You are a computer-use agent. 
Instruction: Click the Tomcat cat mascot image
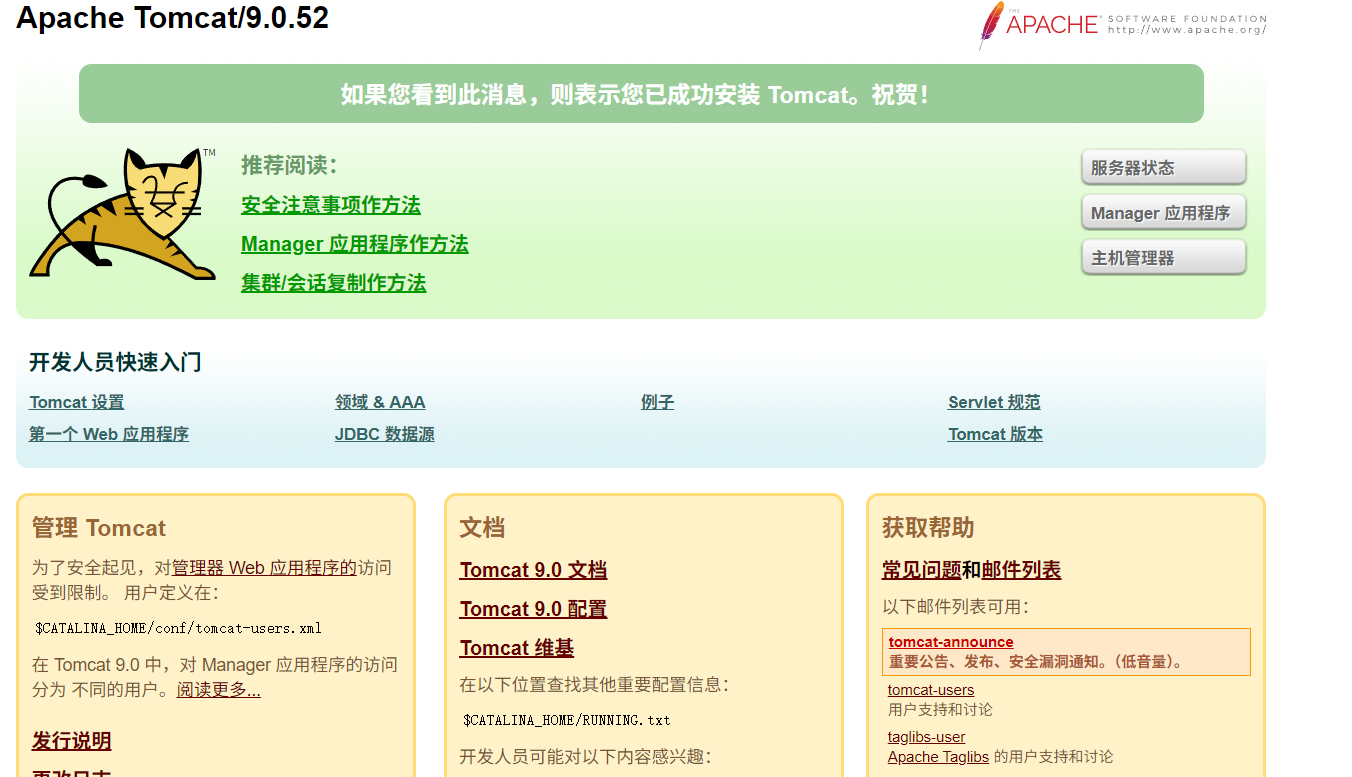point(122,214)
